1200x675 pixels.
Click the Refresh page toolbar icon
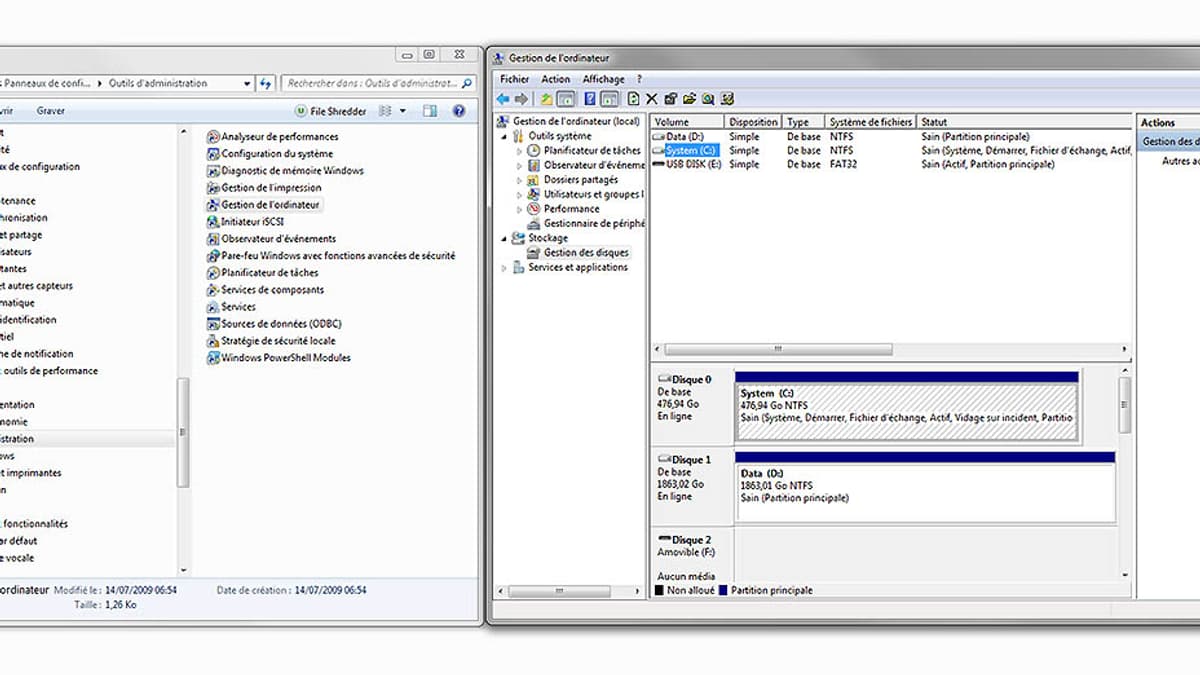point(634,99)
